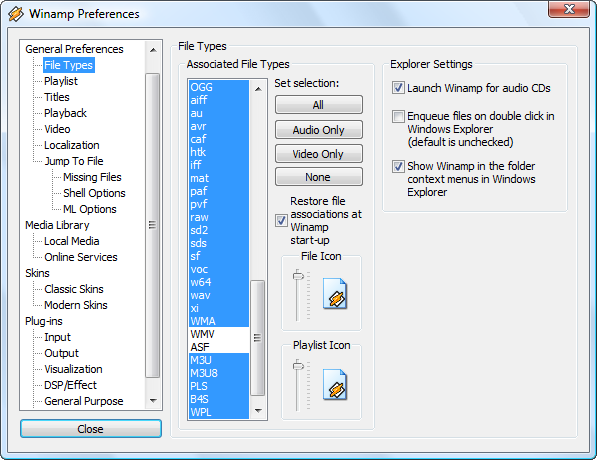
Task: Open Input plug-ins page
Action: [x=57, y=337]
